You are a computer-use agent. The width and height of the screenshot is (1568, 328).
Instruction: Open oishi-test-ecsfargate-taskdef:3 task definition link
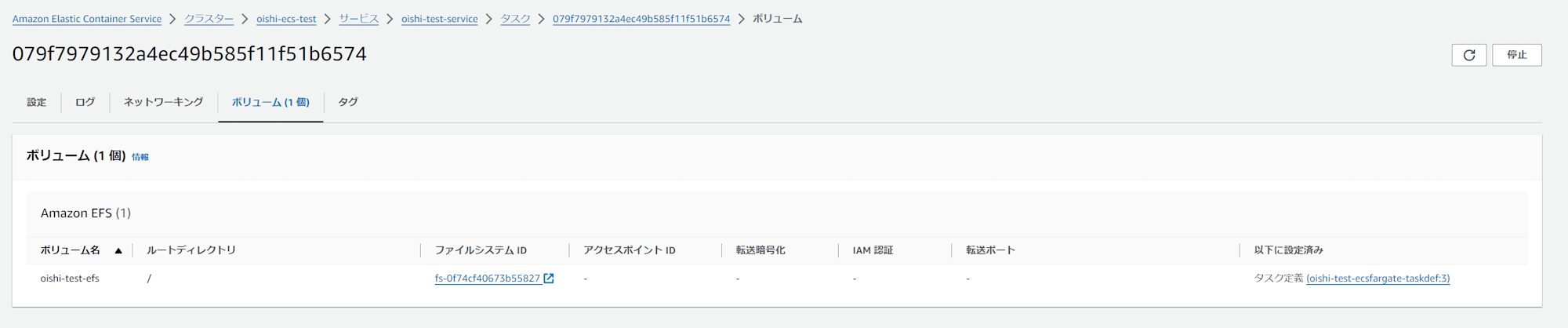(1377, 279)
